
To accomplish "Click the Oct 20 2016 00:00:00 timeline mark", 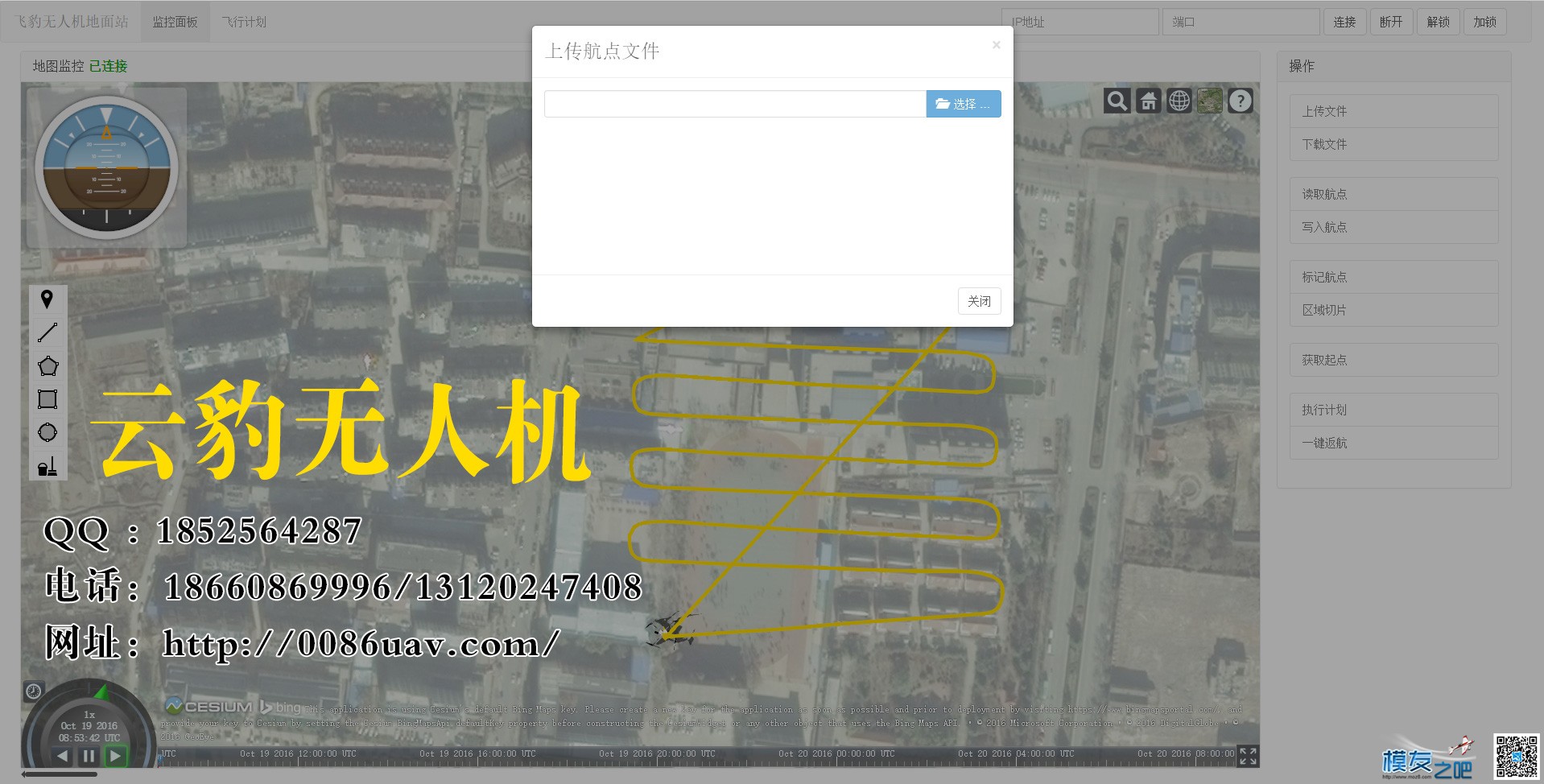I will tap(836, 754).
